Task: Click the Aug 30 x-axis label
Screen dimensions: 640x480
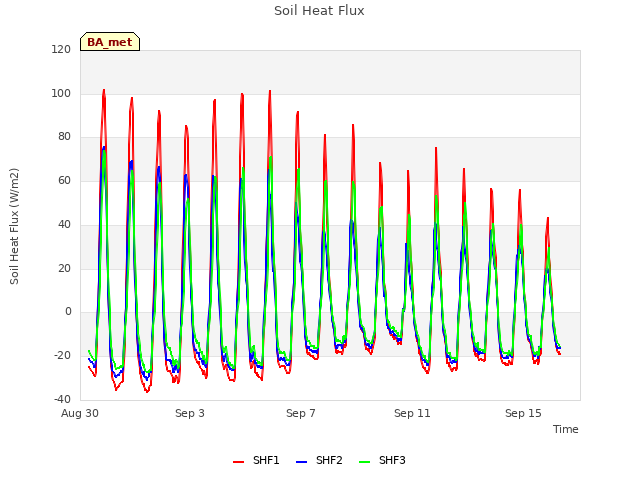Action: pyautogui.click(x=80, y=413)
